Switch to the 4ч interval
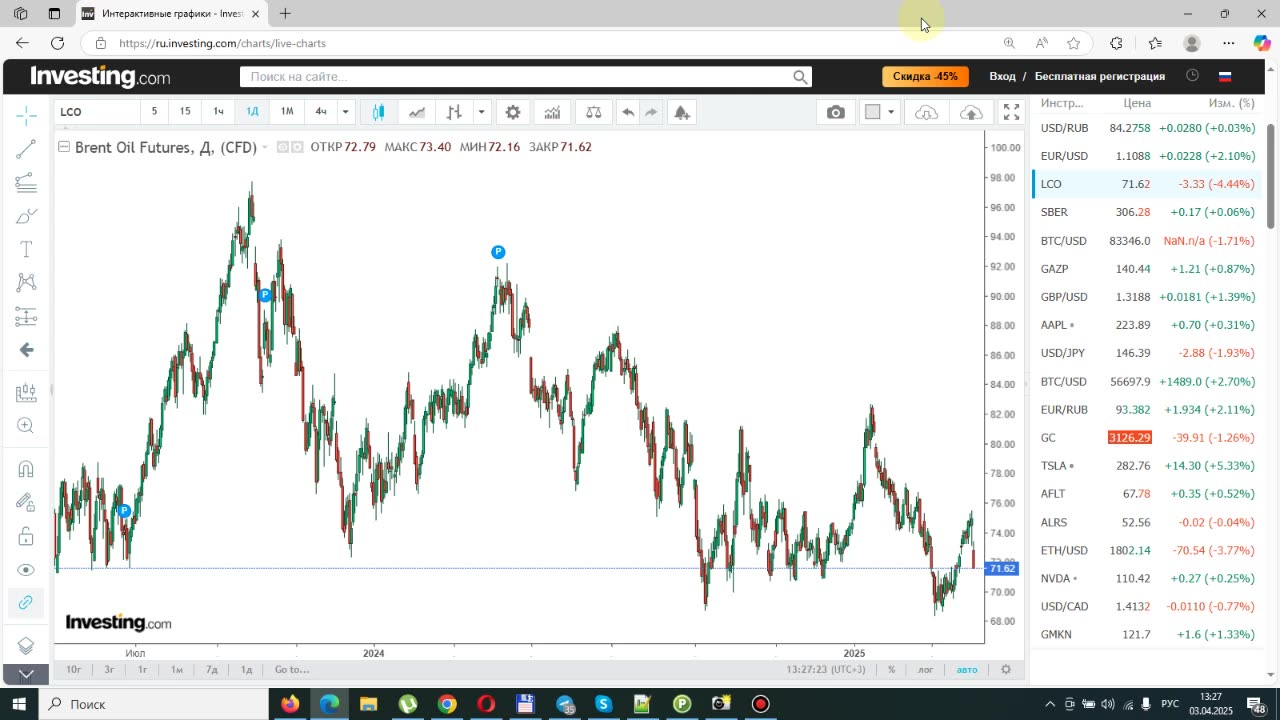 point(321,112)
